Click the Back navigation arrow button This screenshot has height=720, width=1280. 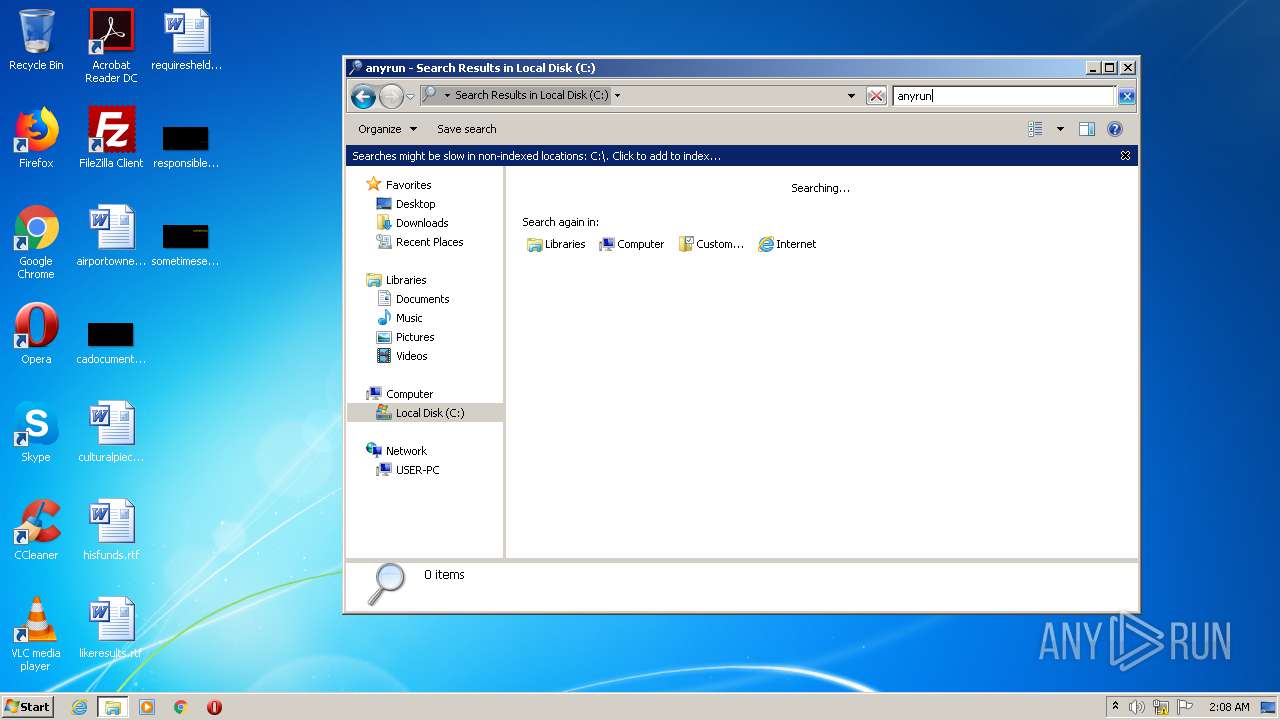click(363, 96)
